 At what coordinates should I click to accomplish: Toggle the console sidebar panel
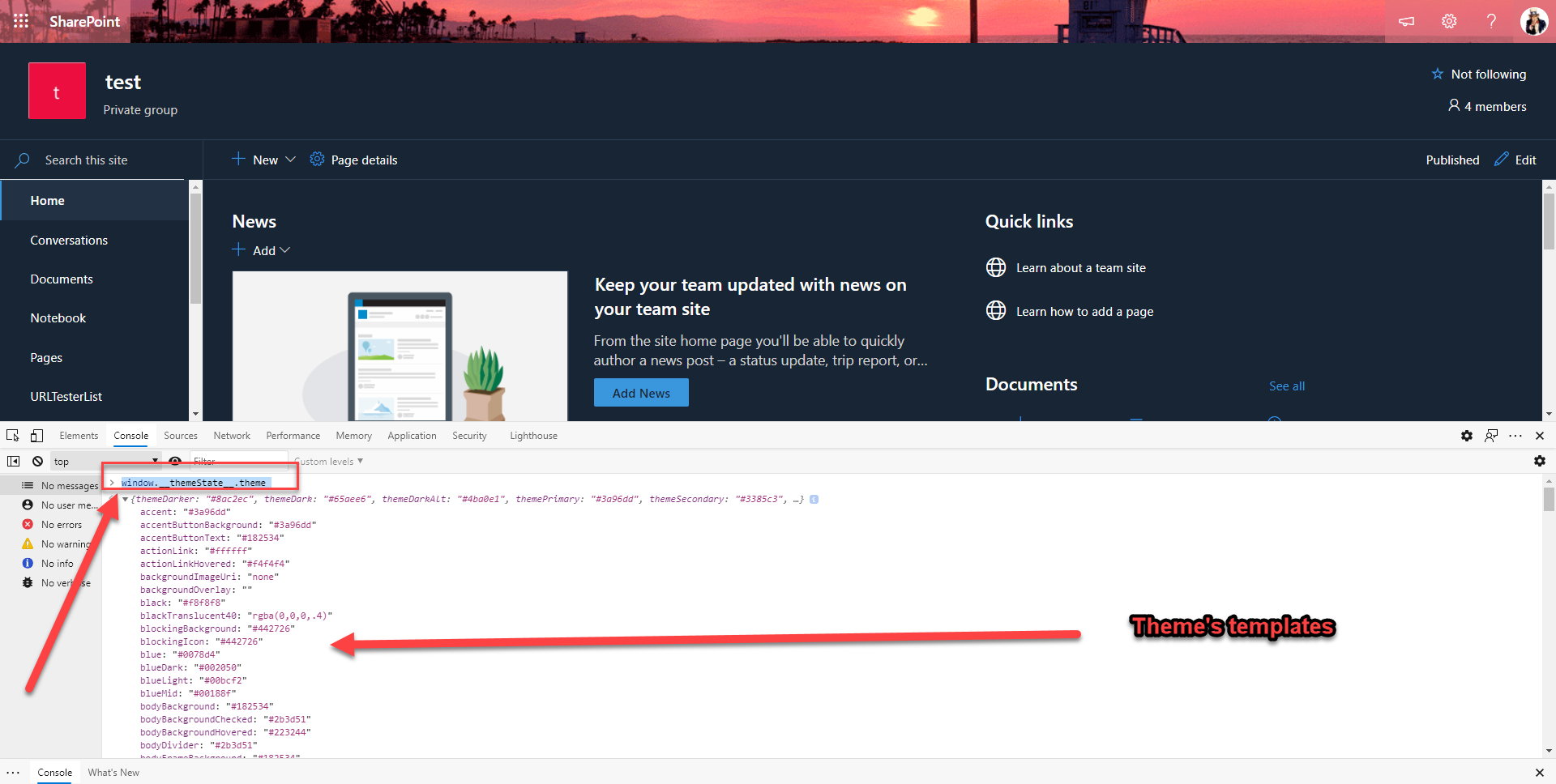click(14, 461)
